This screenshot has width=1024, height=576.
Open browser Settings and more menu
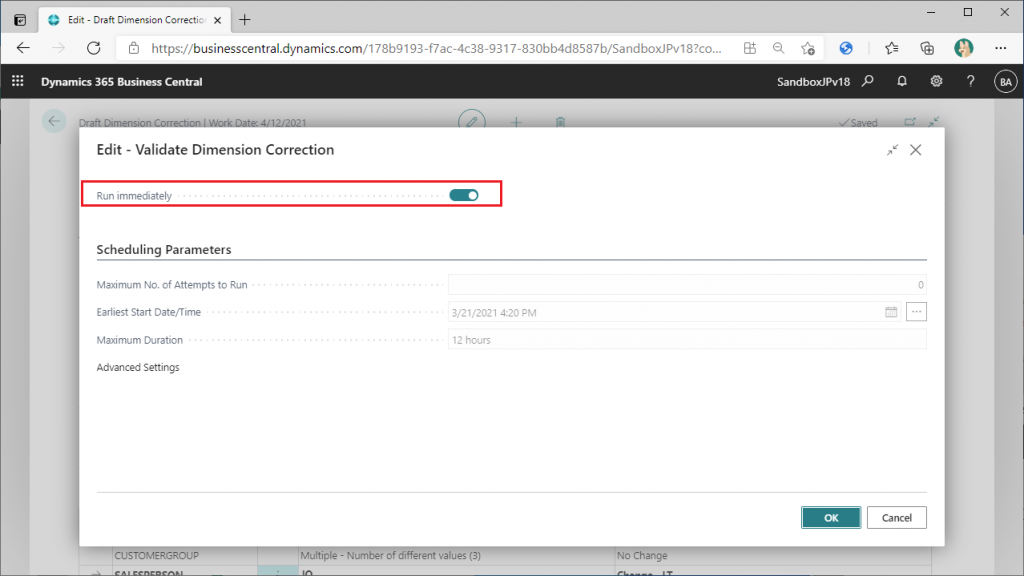pos(1000,48)
